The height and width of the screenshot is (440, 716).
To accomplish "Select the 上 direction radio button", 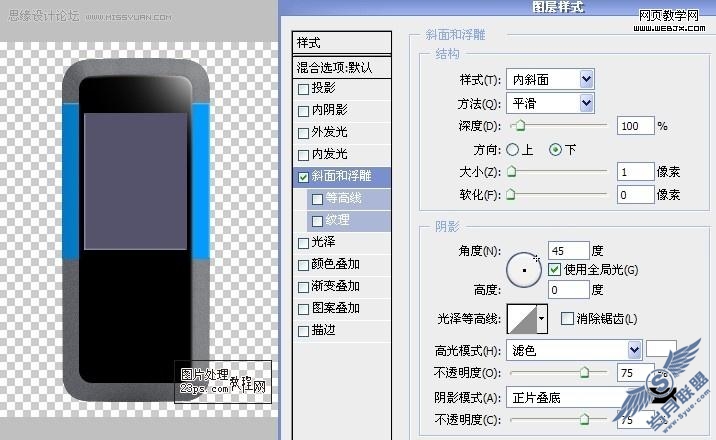I will pyautogui.click(x=512, y=149).
